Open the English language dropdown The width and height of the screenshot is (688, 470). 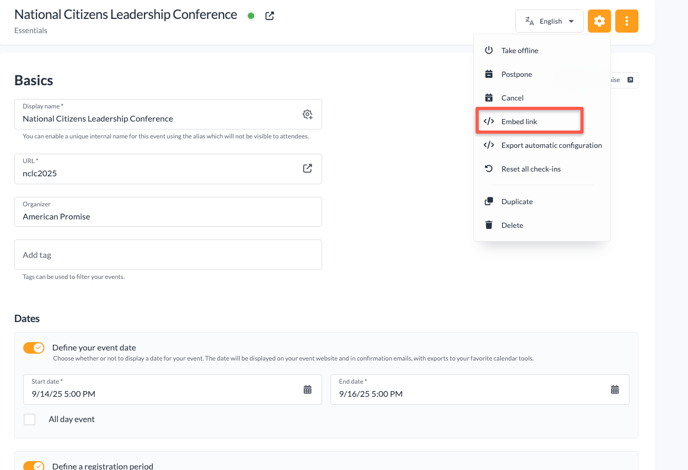549,21
